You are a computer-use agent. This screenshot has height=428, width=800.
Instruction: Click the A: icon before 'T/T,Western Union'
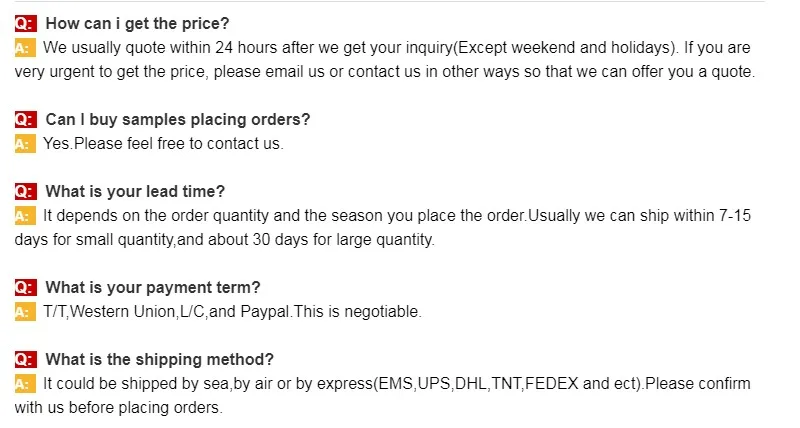25,311
